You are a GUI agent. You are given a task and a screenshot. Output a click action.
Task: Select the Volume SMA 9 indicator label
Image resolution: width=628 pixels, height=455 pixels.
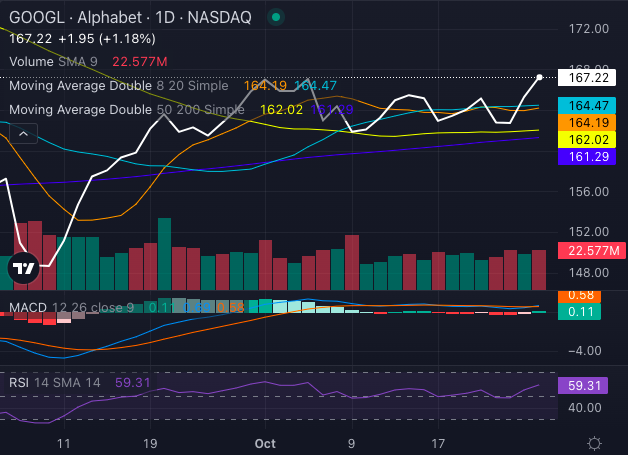(x=52, y=61)
